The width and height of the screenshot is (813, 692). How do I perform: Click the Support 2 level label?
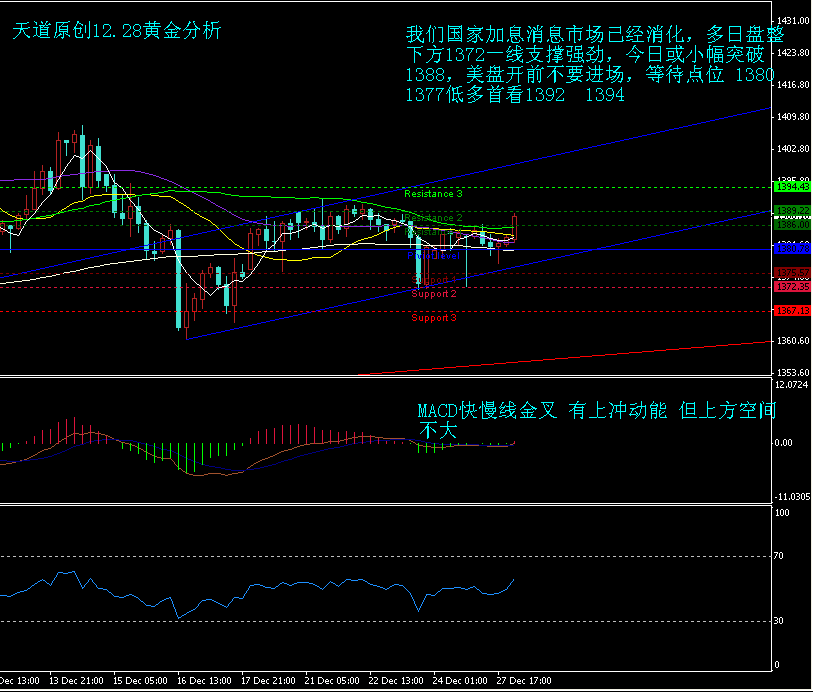434,294
